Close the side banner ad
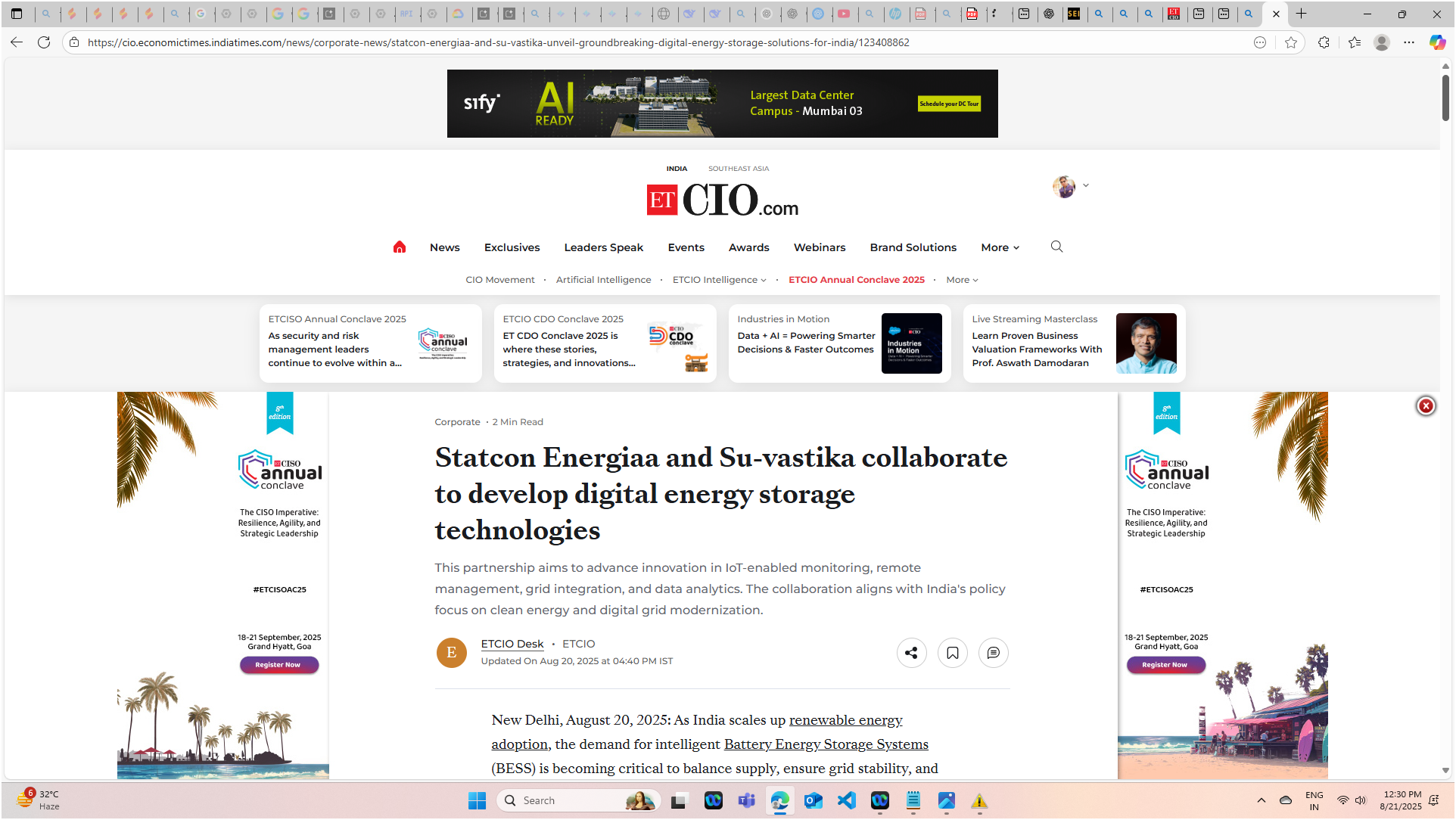The image size is (1456, 820). (x=1426, y=406)
